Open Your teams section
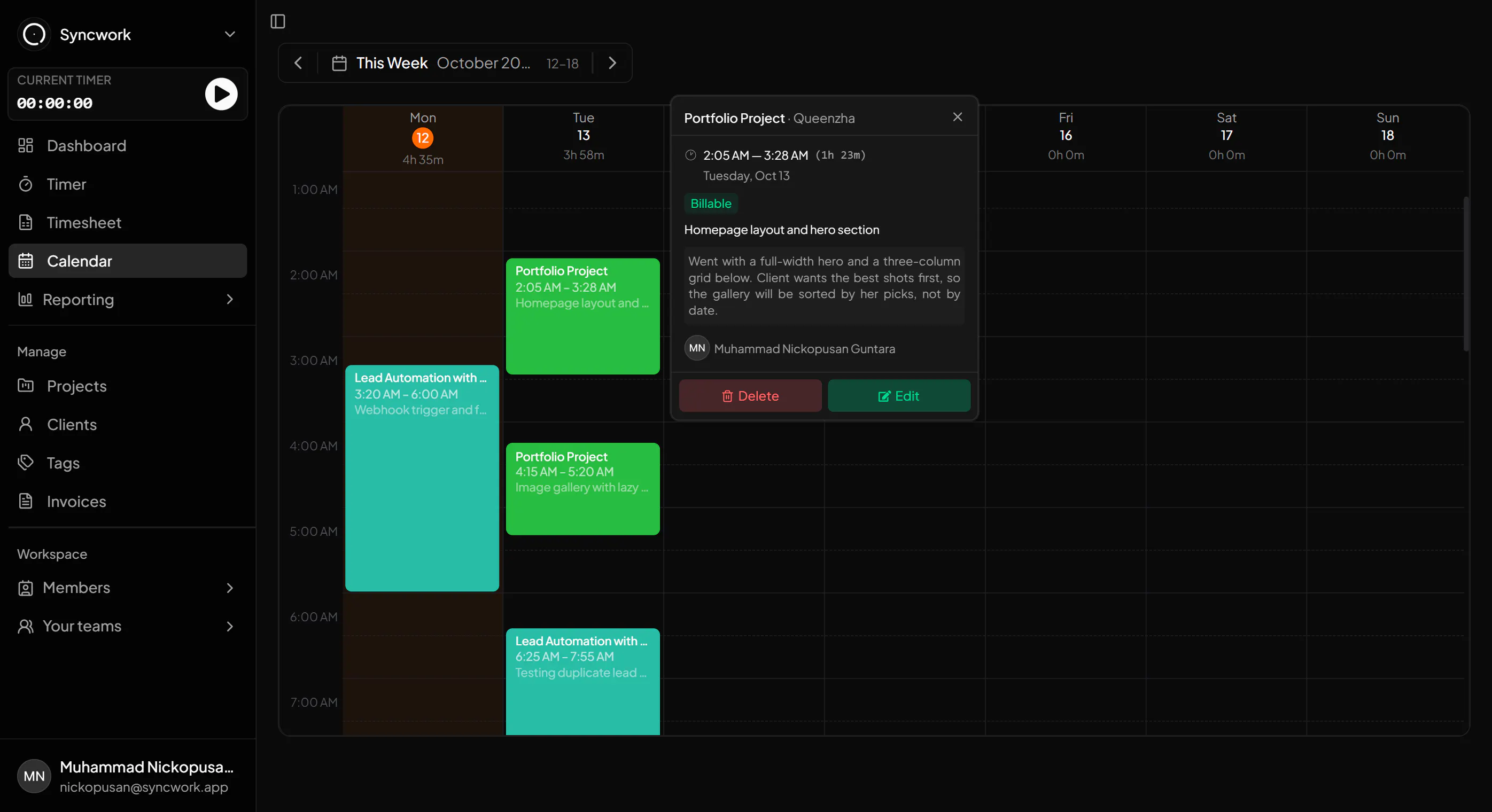 pyautogui.click(x=128, y=626)
